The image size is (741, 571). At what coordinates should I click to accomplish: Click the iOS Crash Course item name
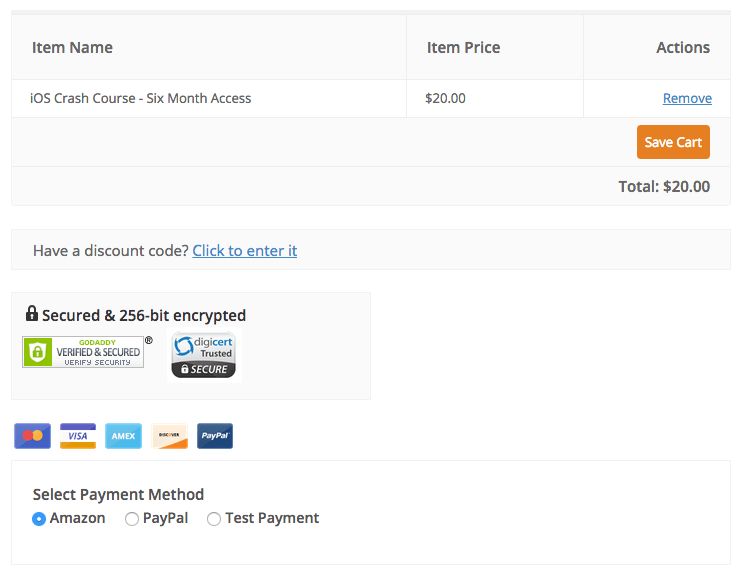[141, 99]
